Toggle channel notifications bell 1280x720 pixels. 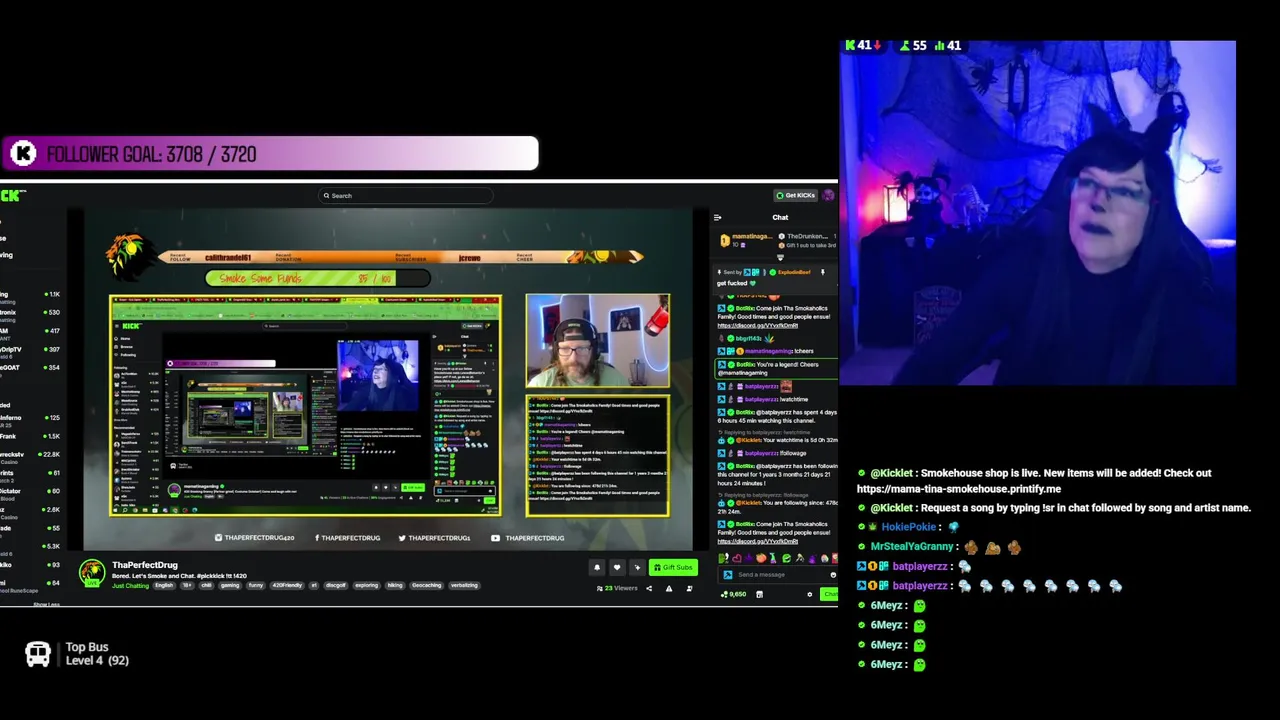click(x=597, y=567)
